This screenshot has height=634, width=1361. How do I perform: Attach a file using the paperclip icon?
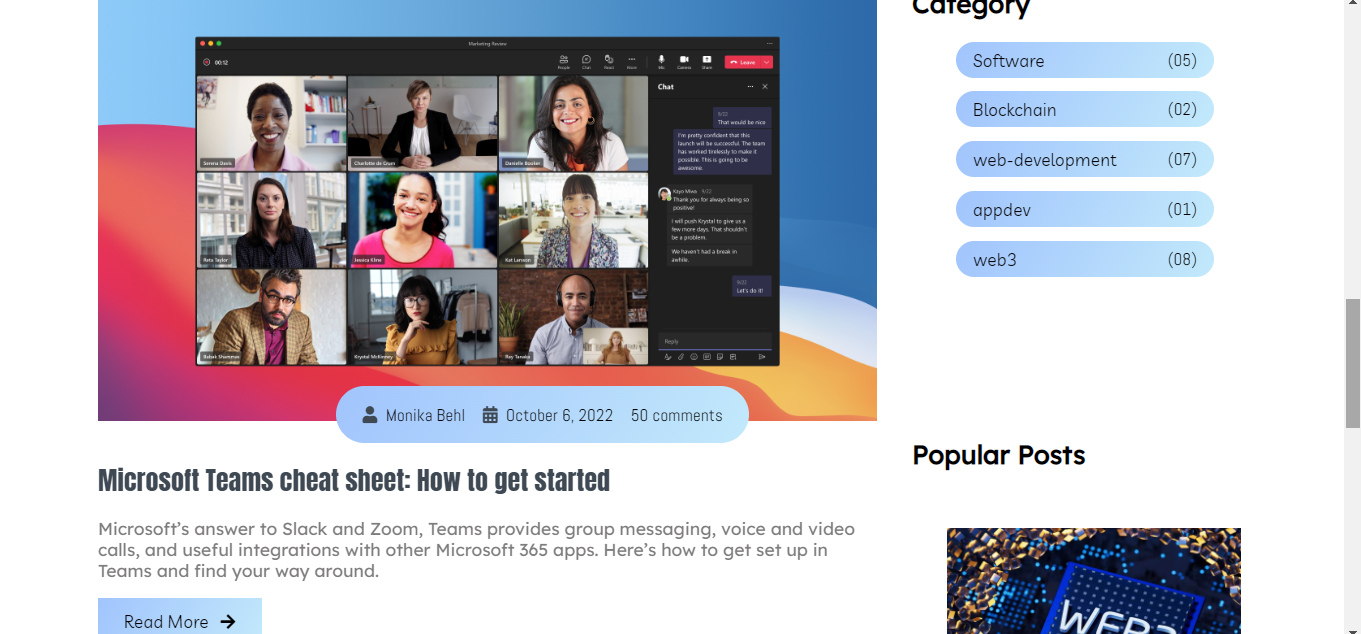[x=681, y=356]
